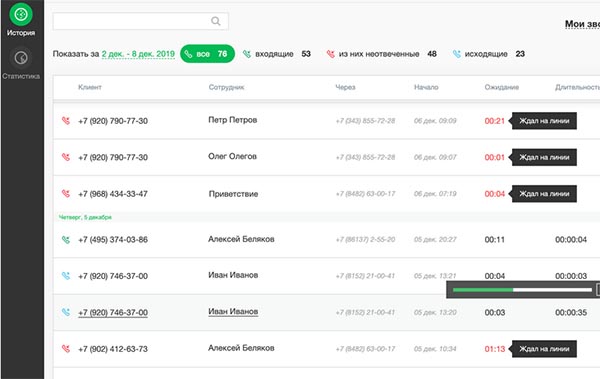Viewport: 600px width, 379px height.
Task: Sort by Сотрудник column header
Action: tap(227, 87)
